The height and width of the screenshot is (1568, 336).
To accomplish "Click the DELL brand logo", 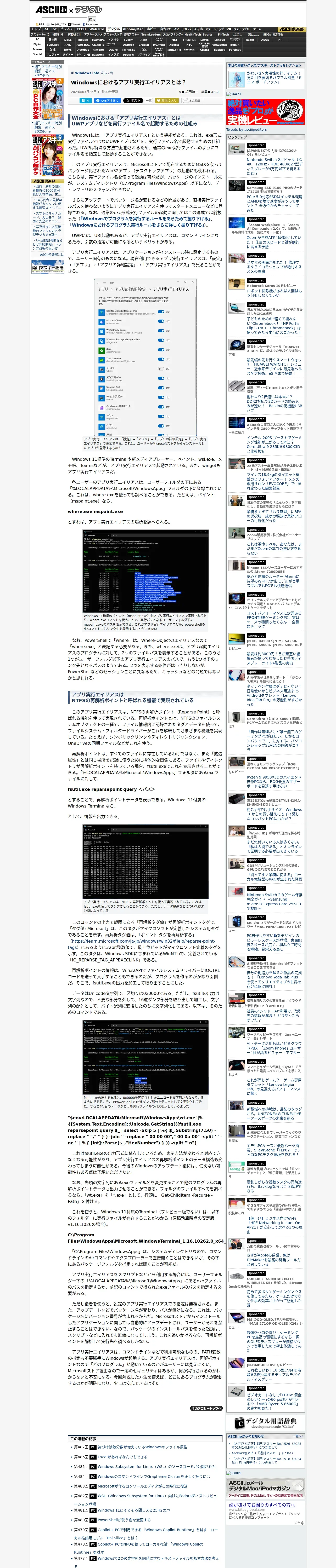I will point(68,39).
